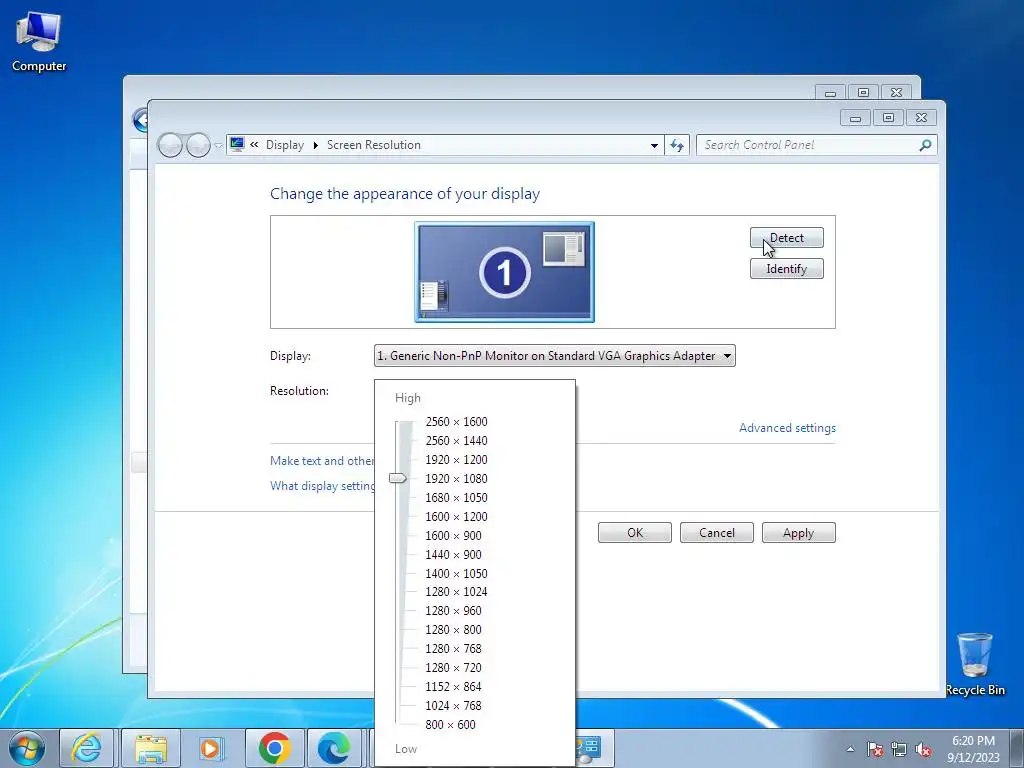Open Microsoft Edge from the taskbar
Screen dimensions: 1024x768
(x=334, y=748)
